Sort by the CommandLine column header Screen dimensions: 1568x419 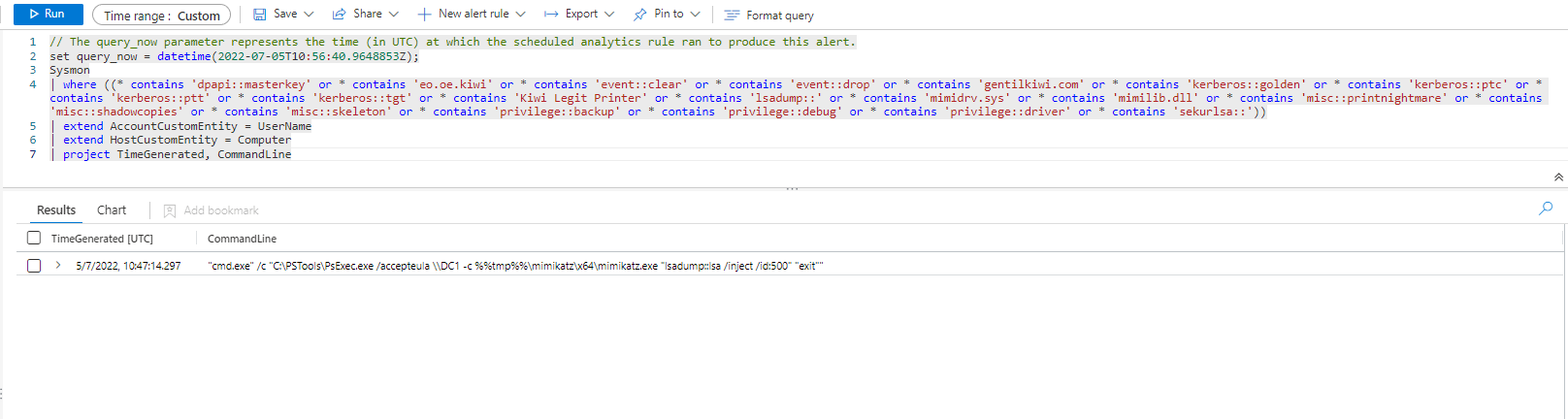point(242,239)
